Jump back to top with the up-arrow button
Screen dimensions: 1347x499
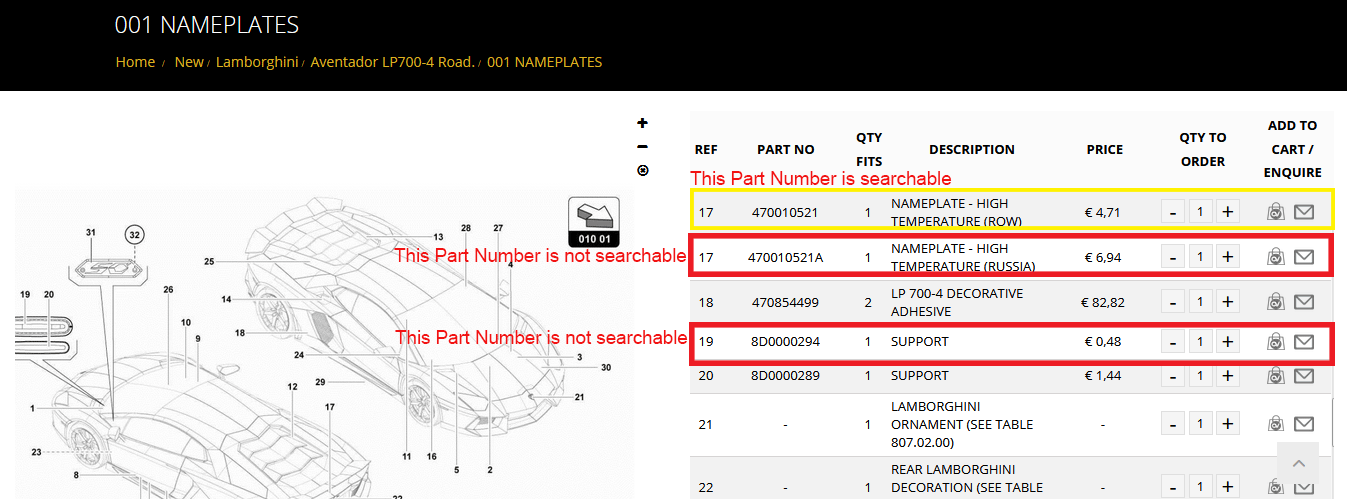(1298, 464)
